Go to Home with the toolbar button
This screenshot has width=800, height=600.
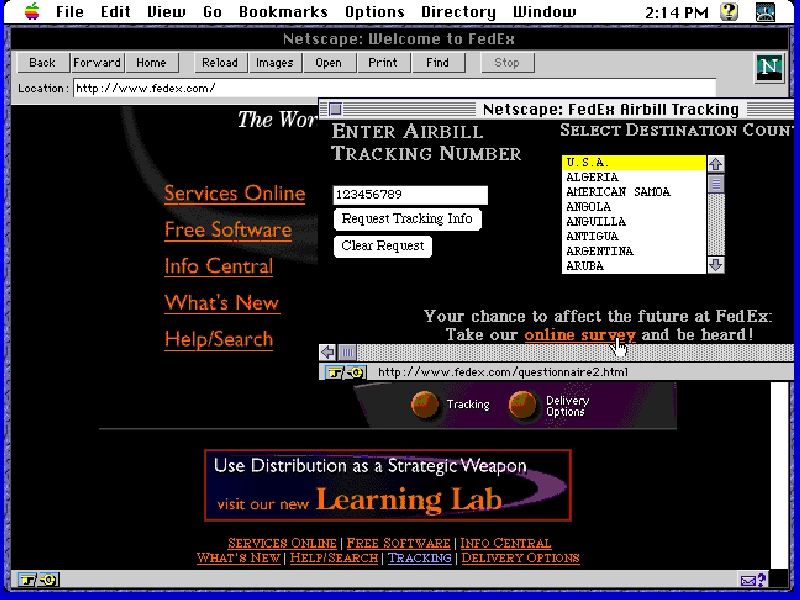click(x=152, y=63)
